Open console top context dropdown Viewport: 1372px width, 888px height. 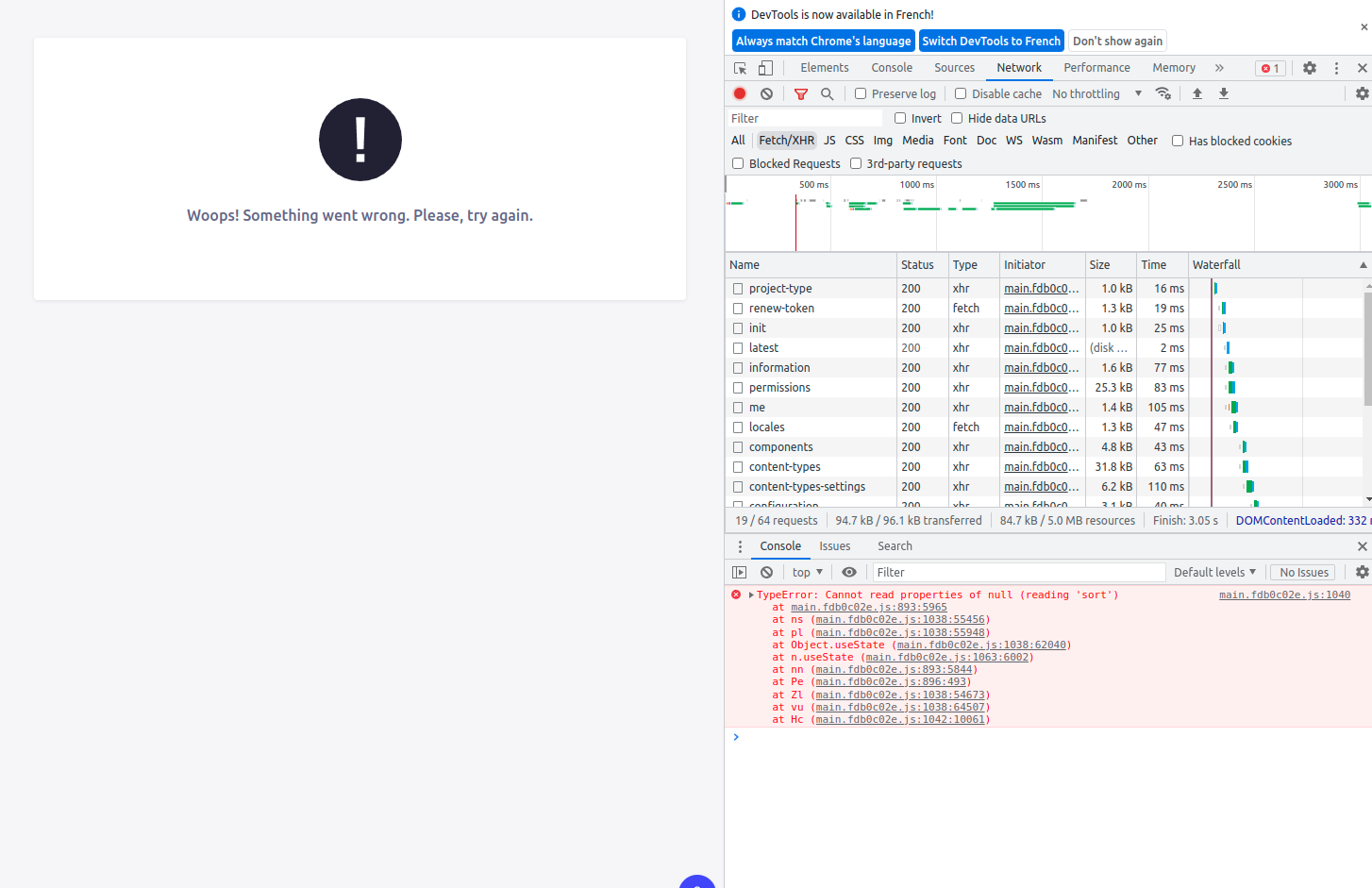808,572
